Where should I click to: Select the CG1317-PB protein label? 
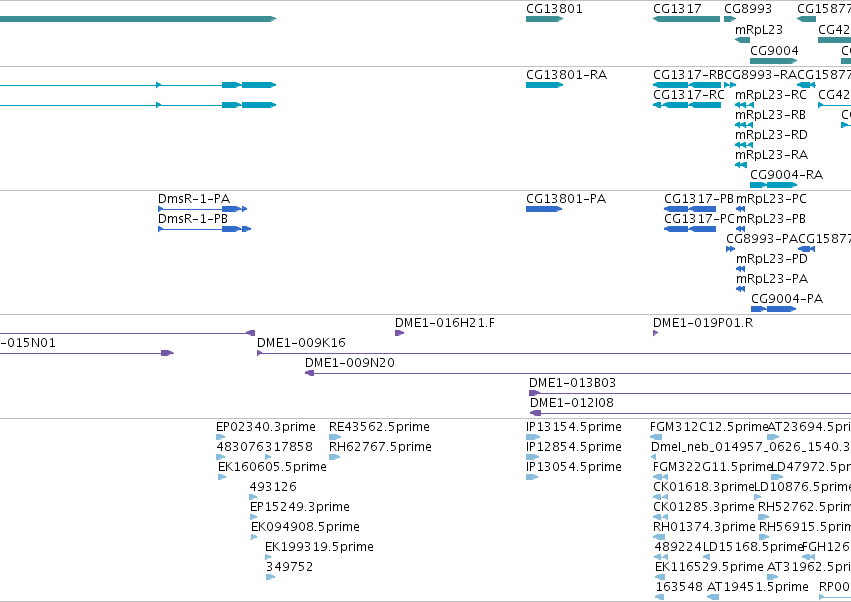[699, 199]
